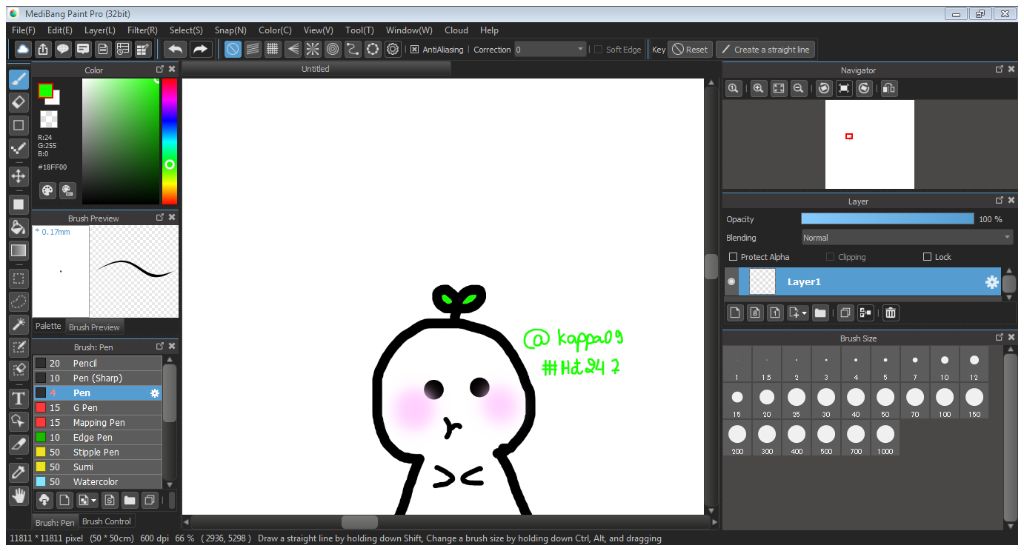
Task: Delete layer with trash icon
Action: pos(890,313)
